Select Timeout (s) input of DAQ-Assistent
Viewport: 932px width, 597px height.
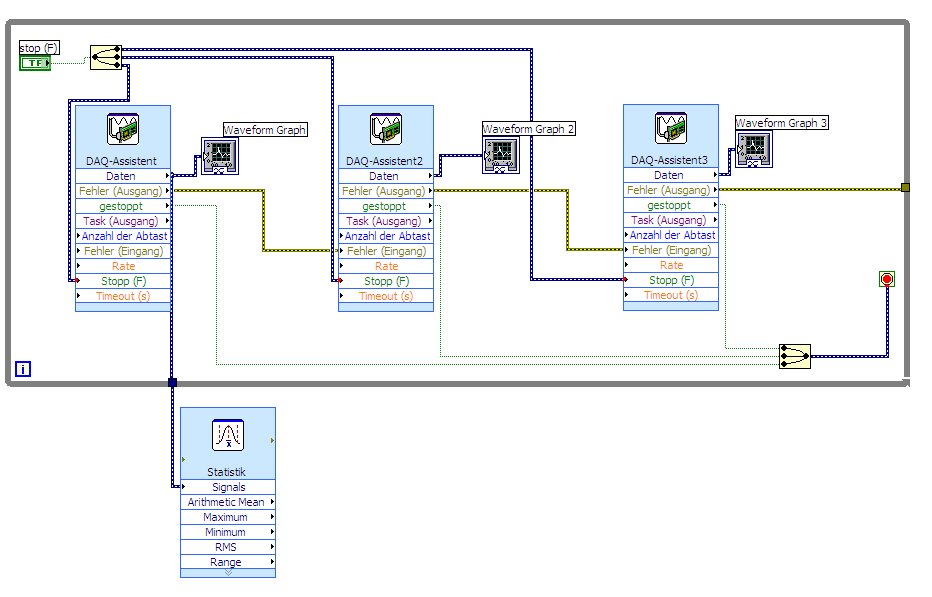(123, 296)
